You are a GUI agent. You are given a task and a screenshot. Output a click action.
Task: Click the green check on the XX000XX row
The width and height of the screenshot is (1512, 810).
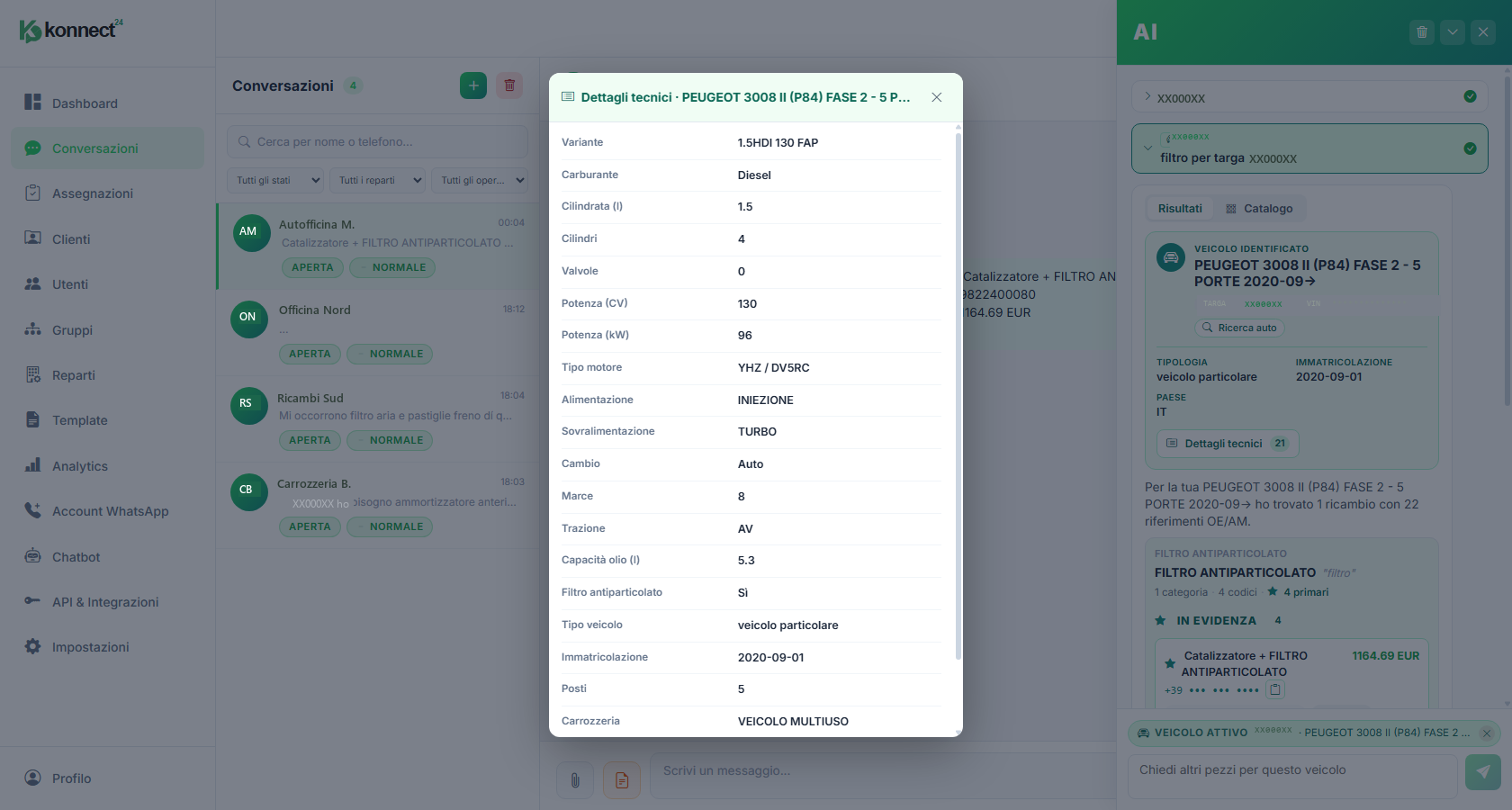(1470, 96)
